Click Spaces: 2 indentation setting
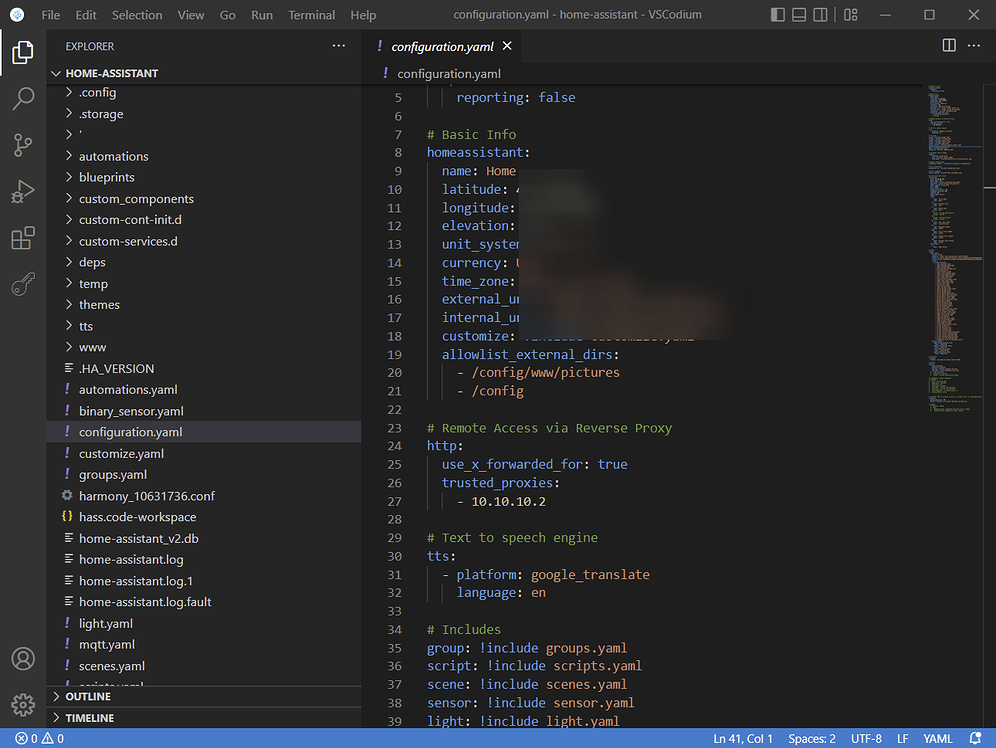The image size is (996, 748). click(x=811, y=739)
